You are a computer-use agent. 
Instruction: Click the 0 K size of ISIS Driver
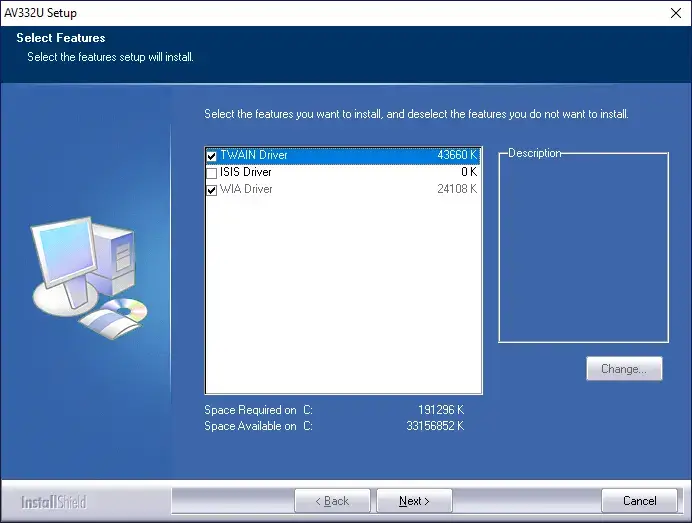point(468,173)
